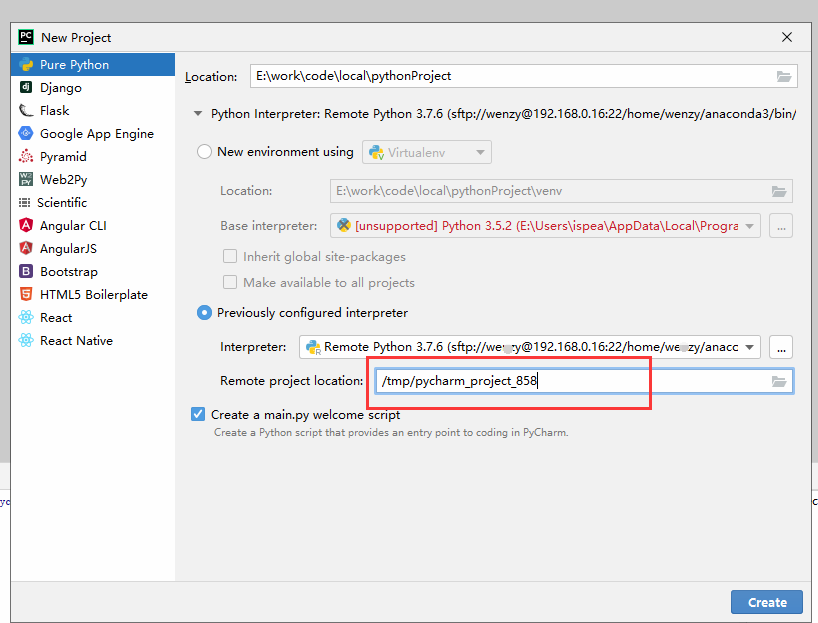Screen dimensions: 818x623
Task: Toggle Inherit global site-packages checkbox
Action: (230, 256)
